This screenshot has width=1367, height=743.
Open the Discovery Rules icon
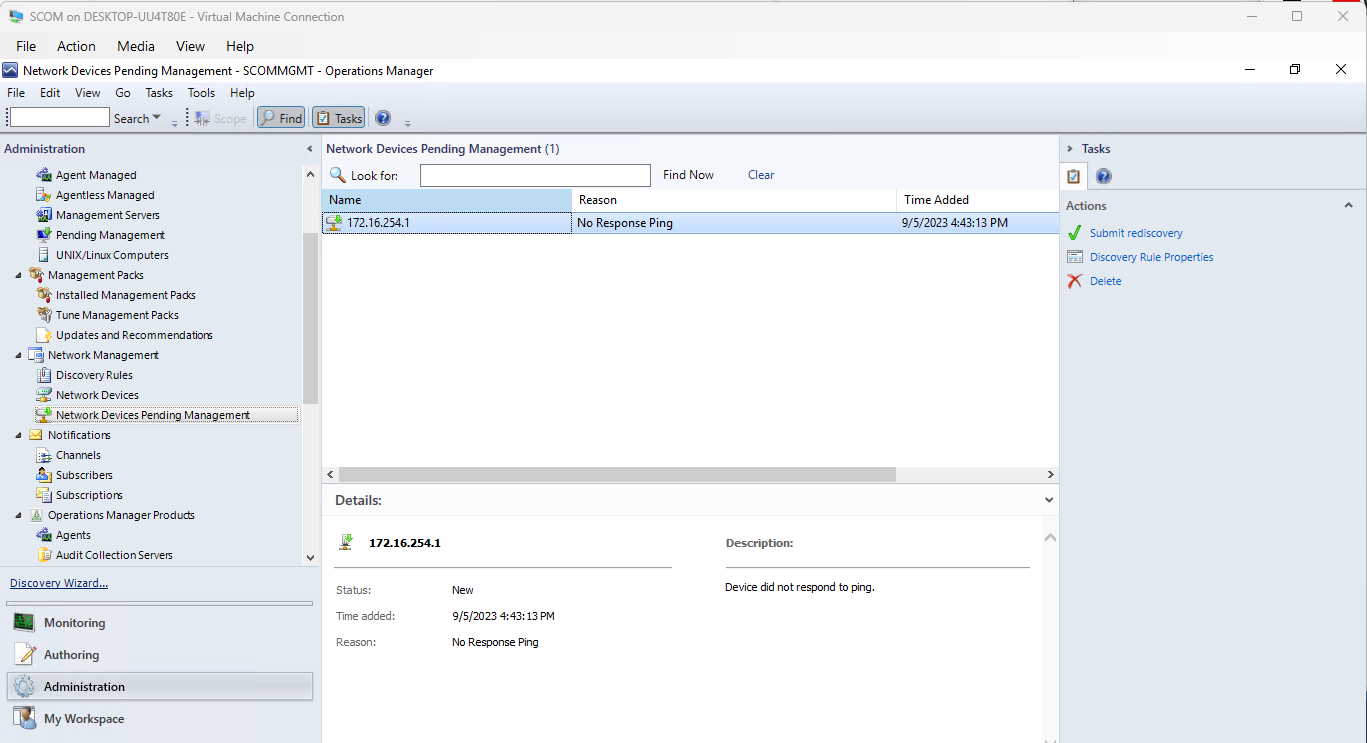(43, 375)
